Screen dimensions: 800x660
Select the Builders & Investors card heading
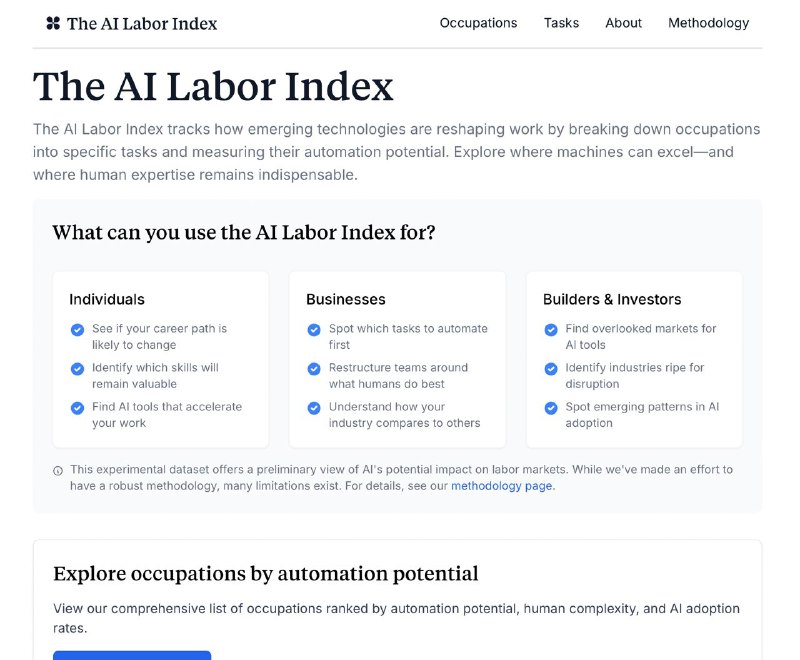(x=612, y=299)
